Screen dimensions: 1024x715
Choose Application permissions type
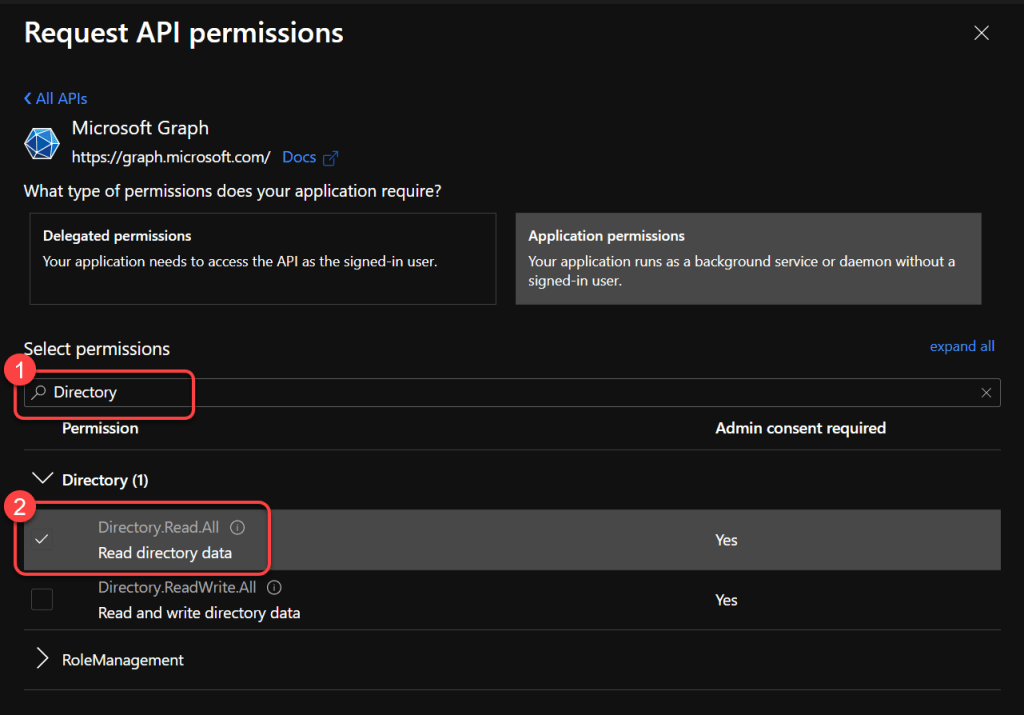pos(747,258)
